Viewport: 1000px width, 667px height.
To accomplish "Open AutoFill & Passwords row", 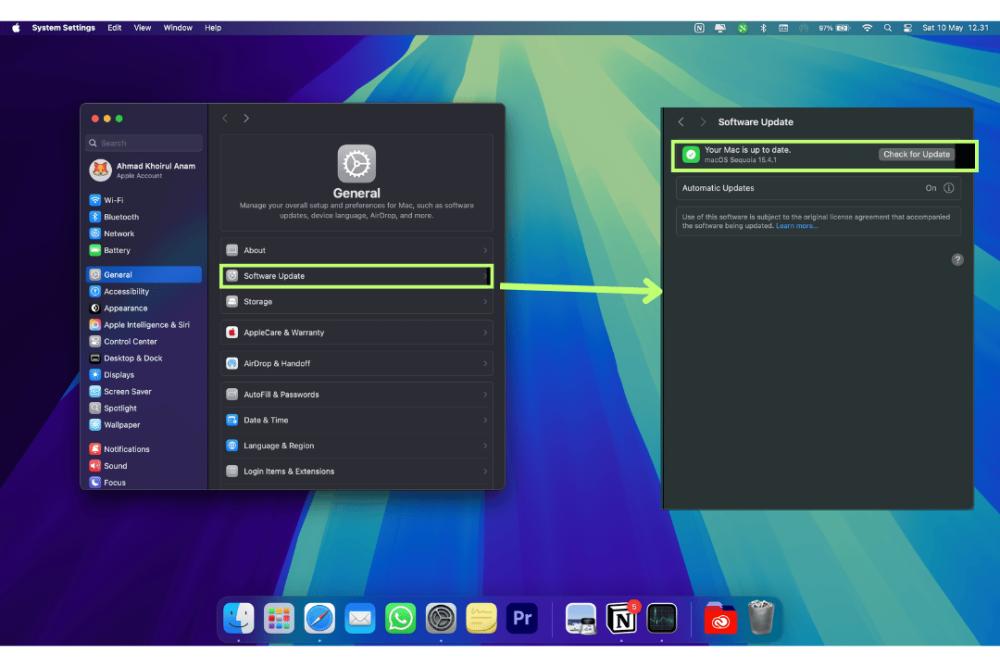I will tap(357, 395).
